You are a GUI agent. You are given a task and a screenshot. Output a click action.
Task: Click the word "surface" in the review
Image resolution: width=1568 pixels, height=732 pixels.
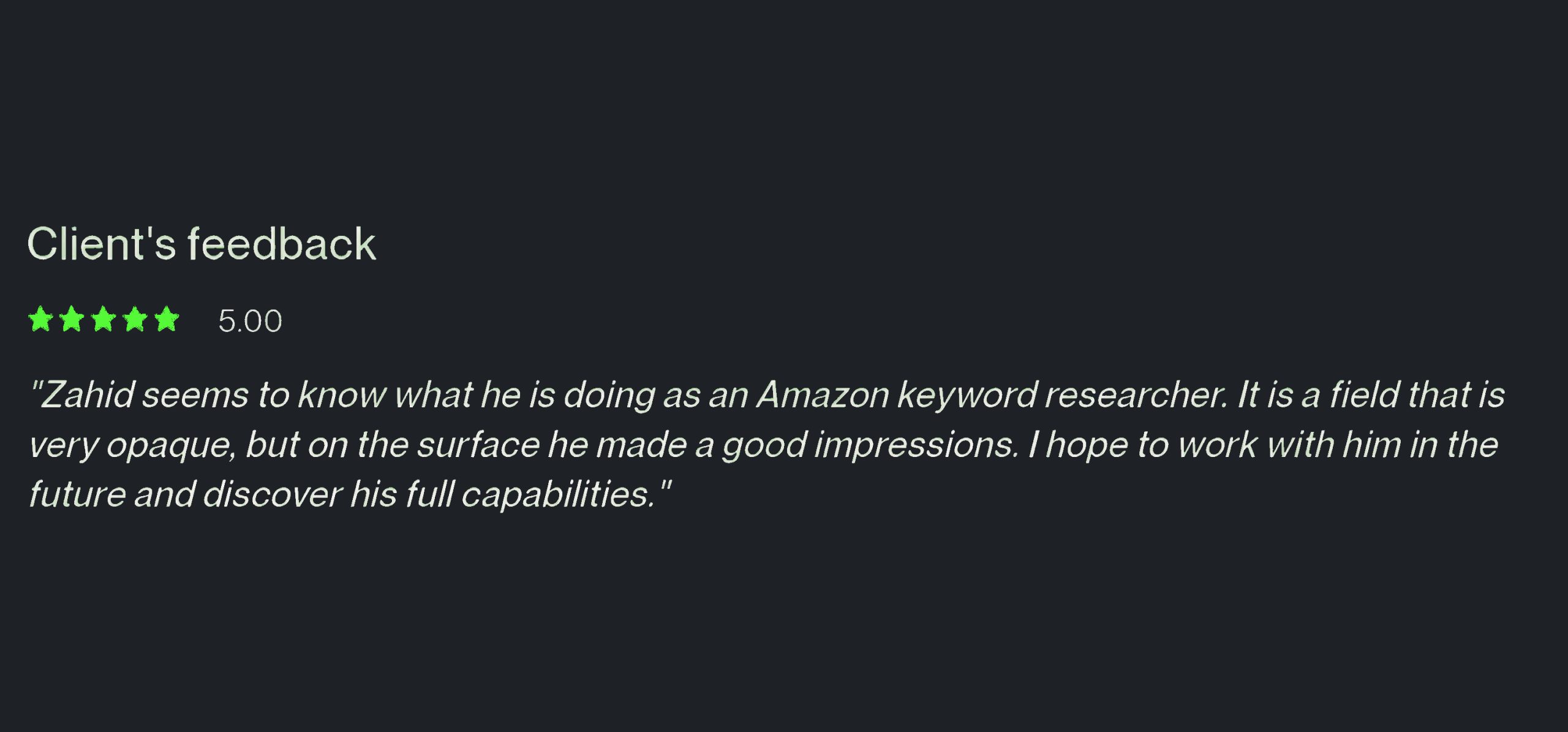click(x=478, y=445)
